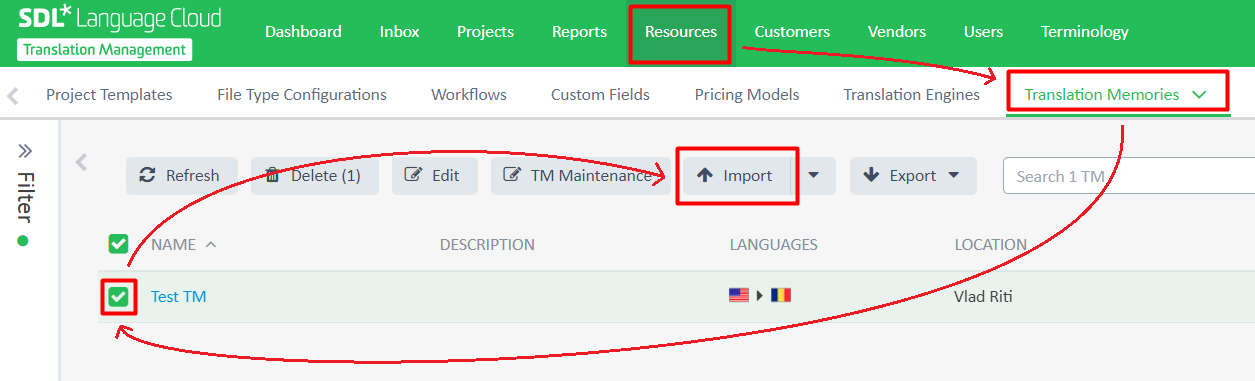
Task: Click the Translation Management badge
Action: pyautogui.click(x=104, y=50)
